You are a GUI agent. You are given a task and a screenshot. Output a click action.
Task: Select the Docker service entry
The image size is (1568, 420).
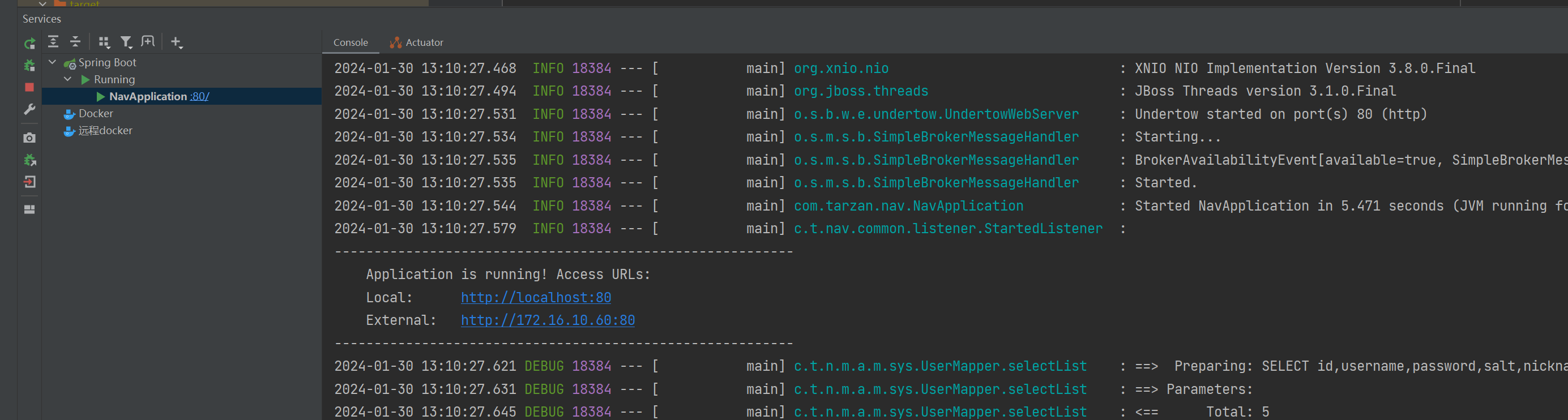click(x=96, y=114)
